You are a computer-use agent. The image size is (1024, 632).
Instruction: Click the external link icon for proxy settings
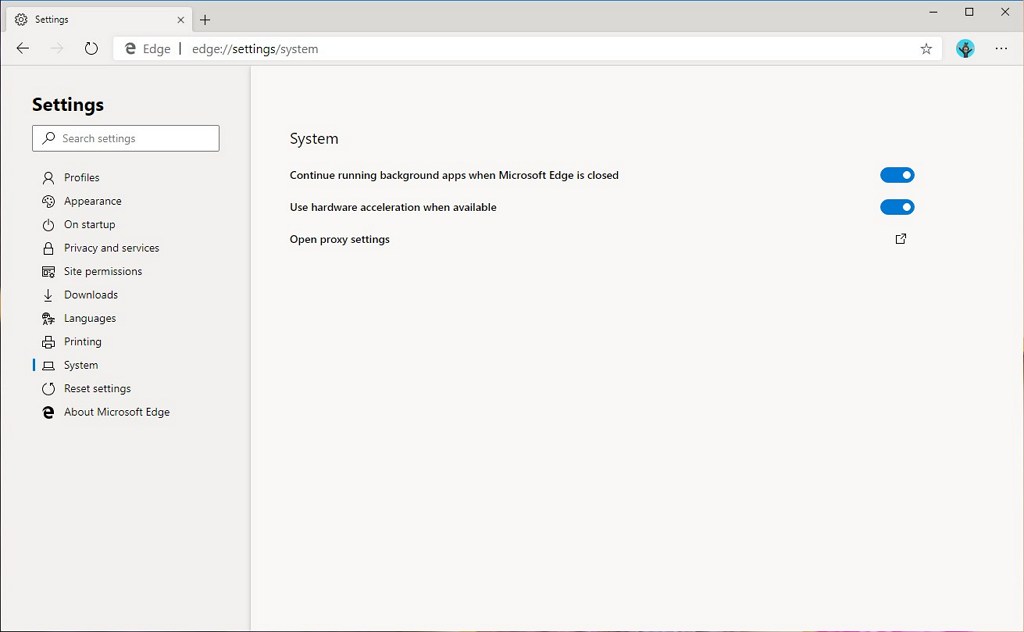[x=901, y=239]
